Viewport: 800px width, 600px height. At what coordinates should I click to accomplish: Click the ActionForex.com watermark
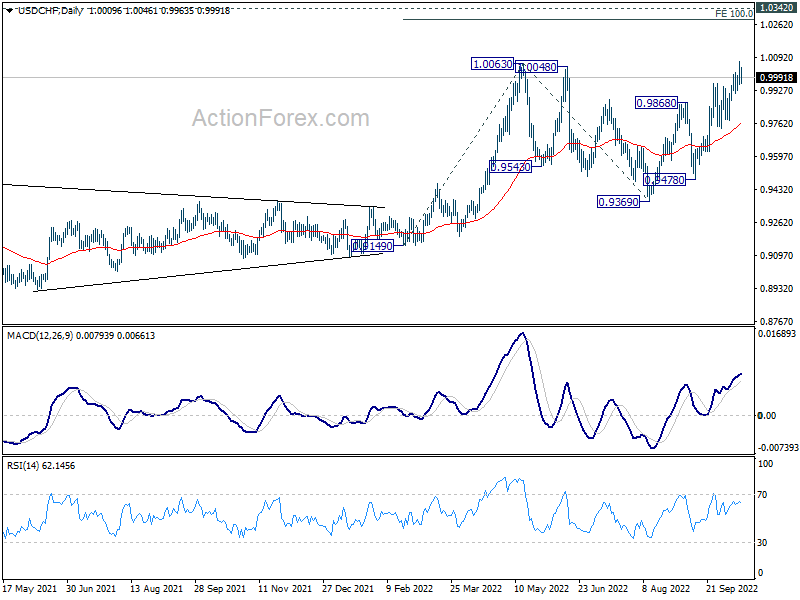click(281, 118)
